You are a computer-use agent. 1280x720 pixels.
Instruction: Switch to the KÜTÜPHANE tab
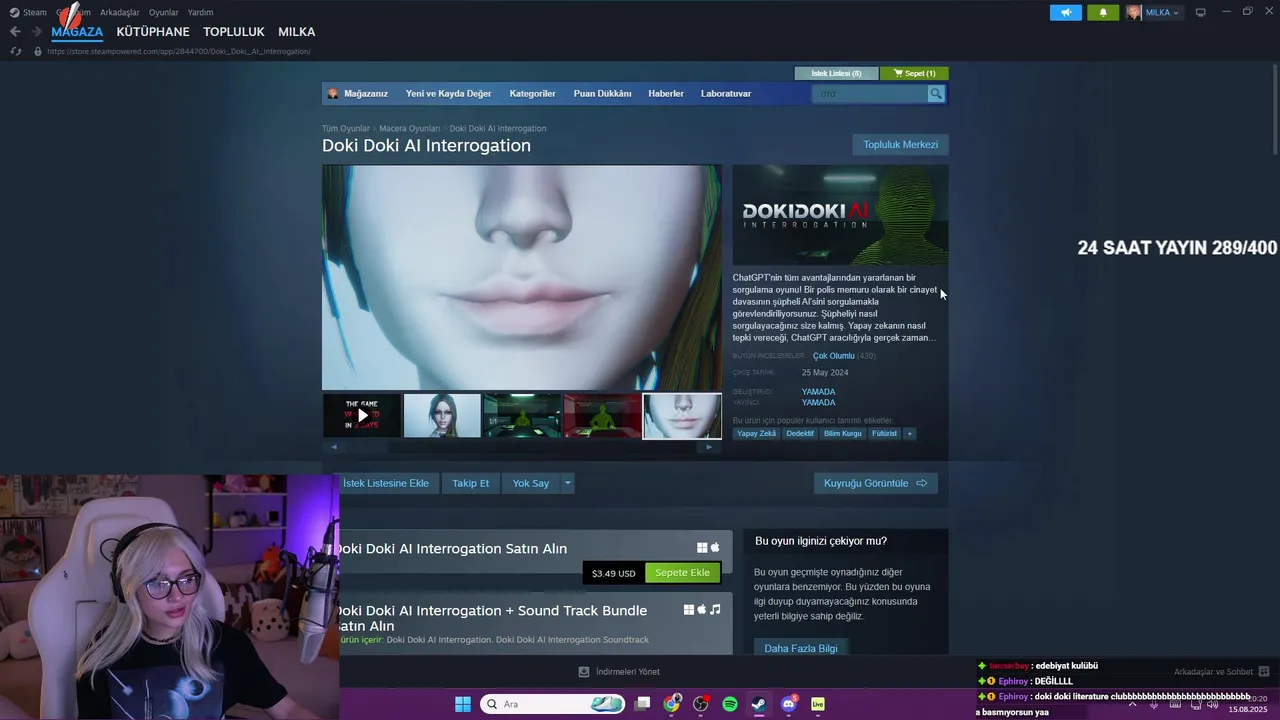153,32
